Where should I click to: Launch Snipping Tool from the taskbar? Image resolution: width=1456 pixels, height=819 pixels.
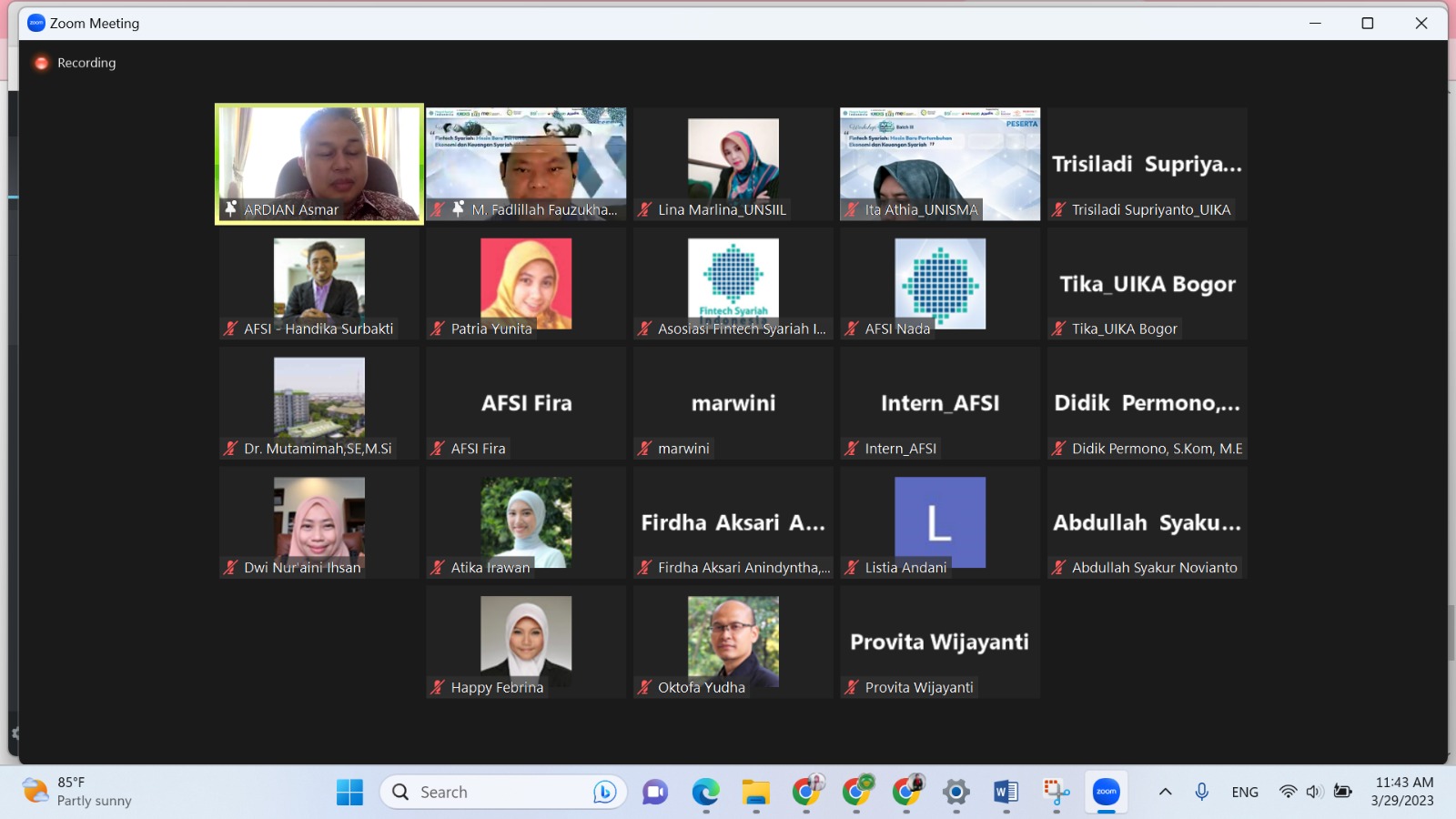click(1056, 792)
